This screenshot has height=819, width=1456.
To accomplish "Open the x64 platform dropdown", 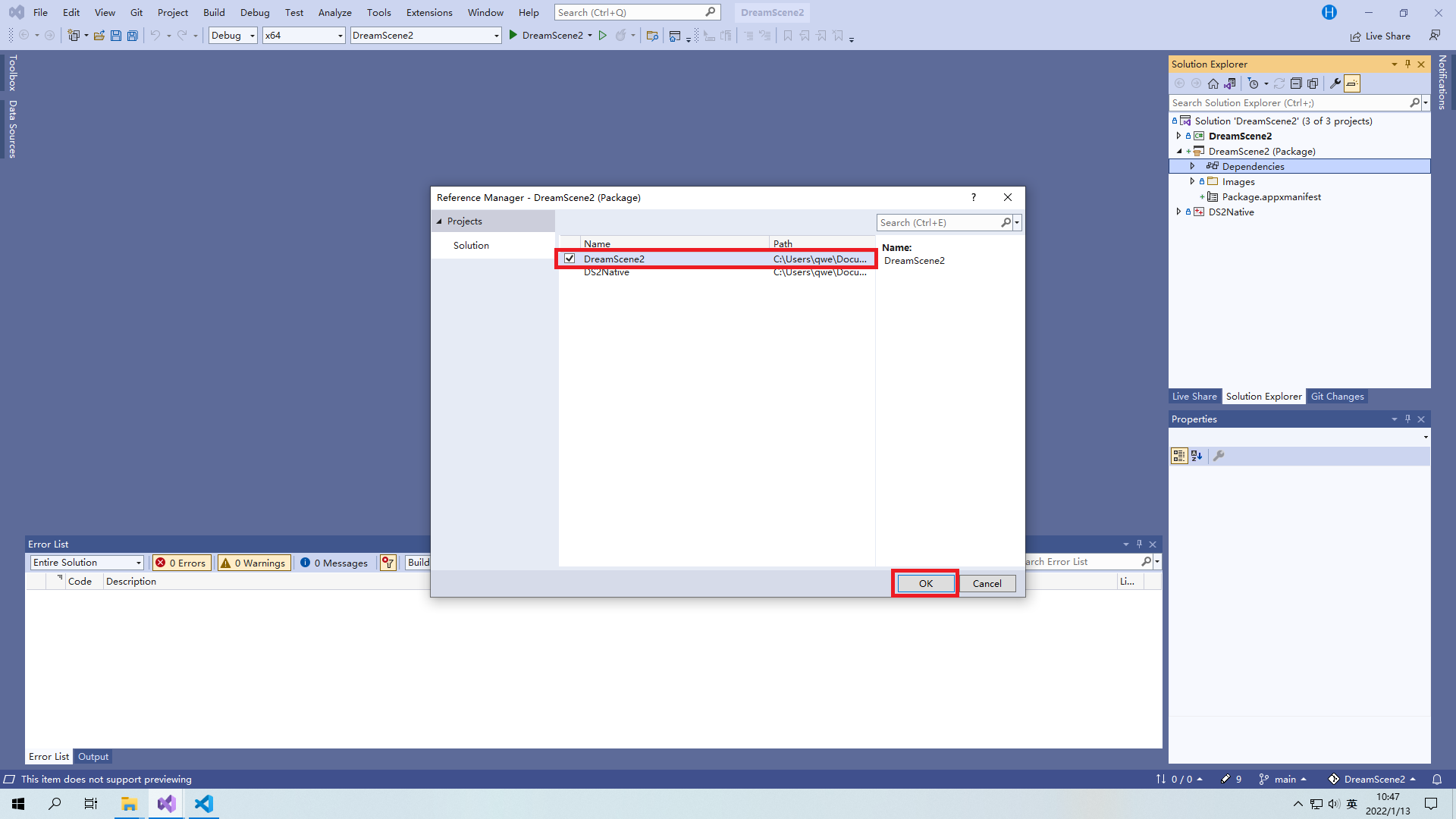I will point(303,36).
